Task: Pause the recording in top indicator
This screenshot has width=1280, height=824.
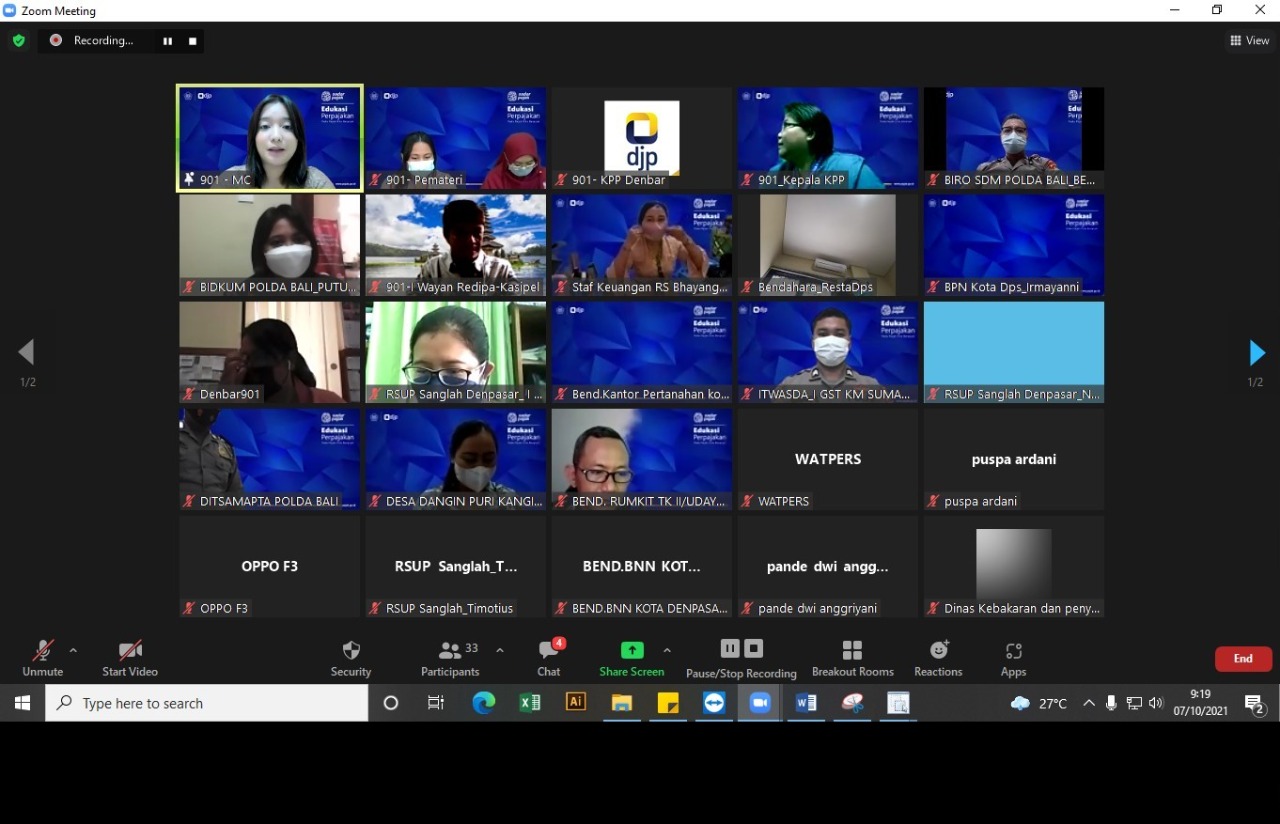Action: click(167, 41)
